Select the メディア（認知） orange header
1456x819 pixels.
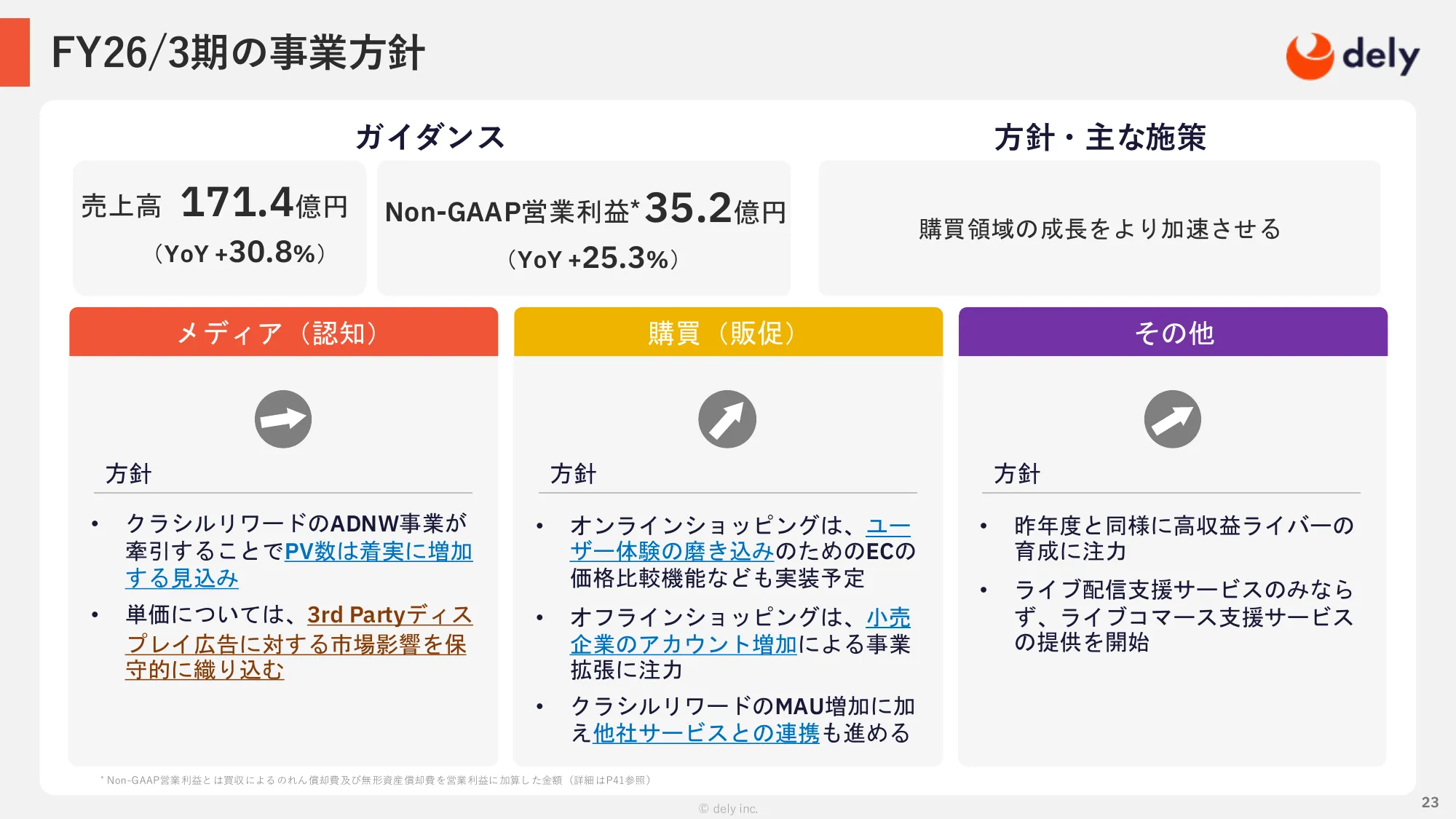[283, 332]
